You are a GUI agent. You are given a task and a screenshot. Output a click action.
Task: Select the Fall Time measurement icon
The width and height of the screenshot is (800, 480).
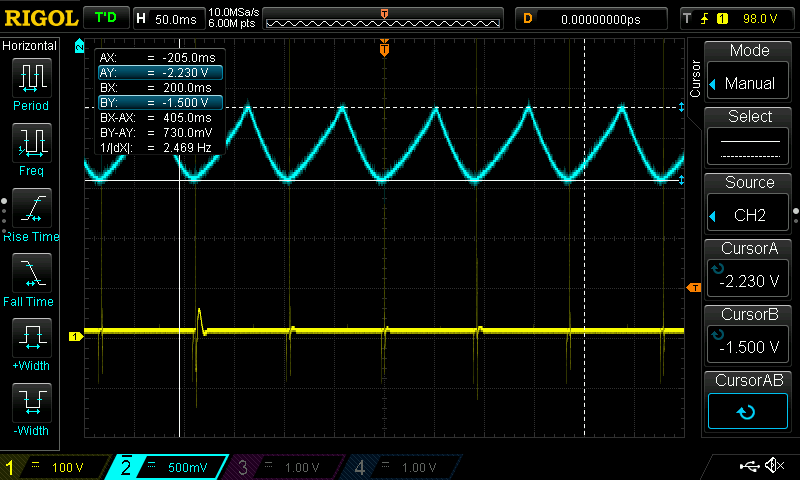tap(32, 273)
